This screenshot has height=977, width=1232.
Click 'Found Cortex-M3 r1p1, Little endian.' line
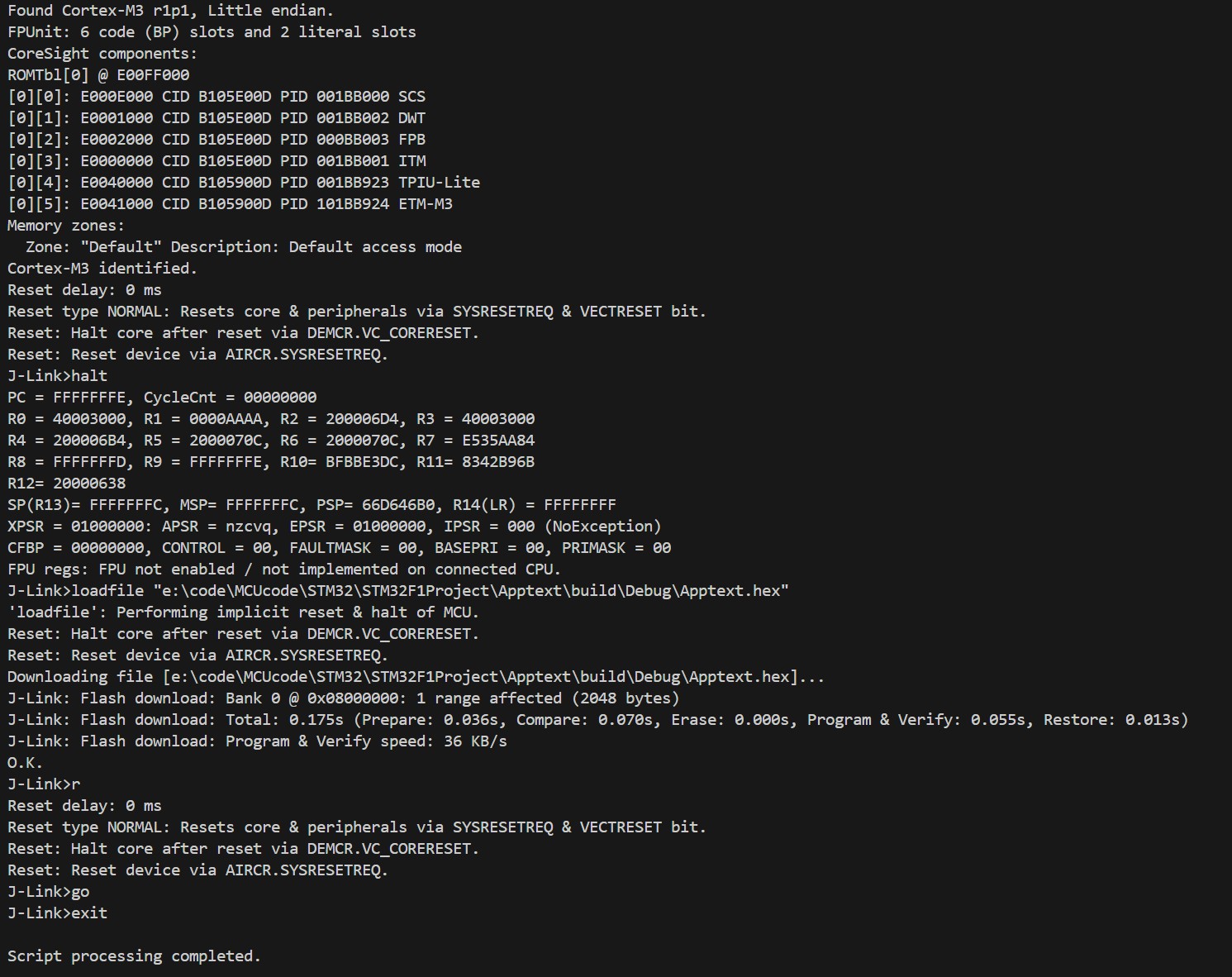tap(170, 11)
